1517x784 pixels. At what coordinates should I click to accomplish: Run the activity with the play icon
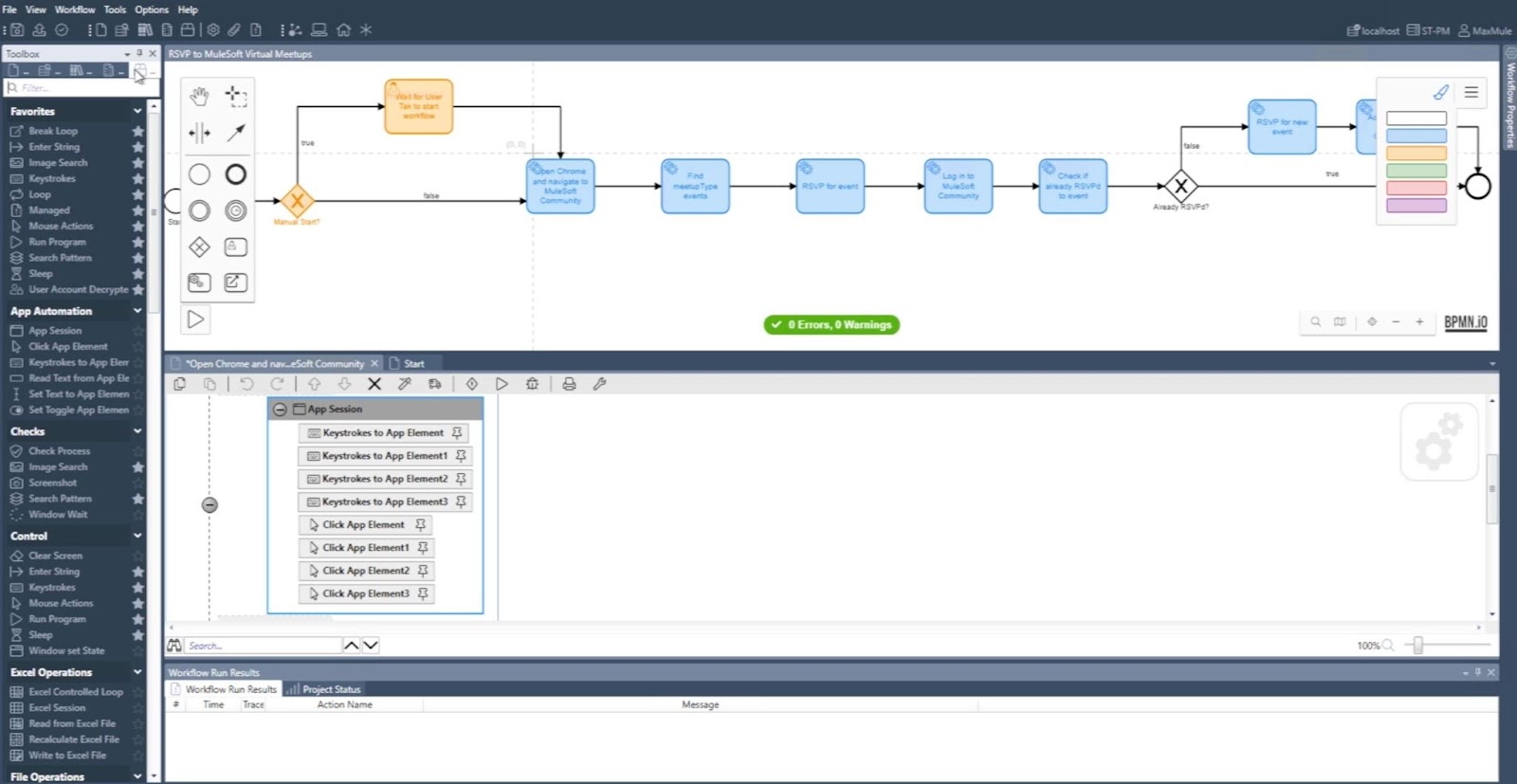click(x=502, y=384)
